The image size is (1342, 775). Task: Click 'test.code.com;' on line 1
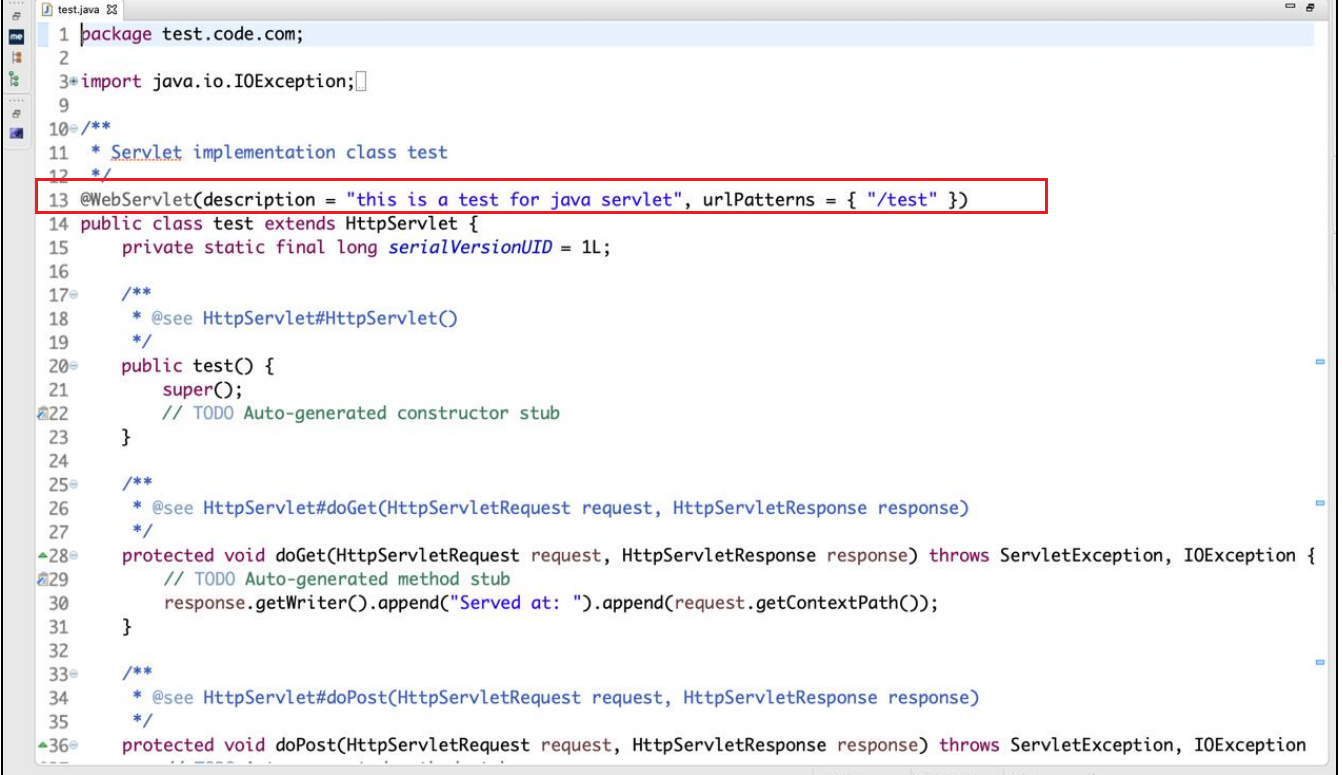pos(233,34)
